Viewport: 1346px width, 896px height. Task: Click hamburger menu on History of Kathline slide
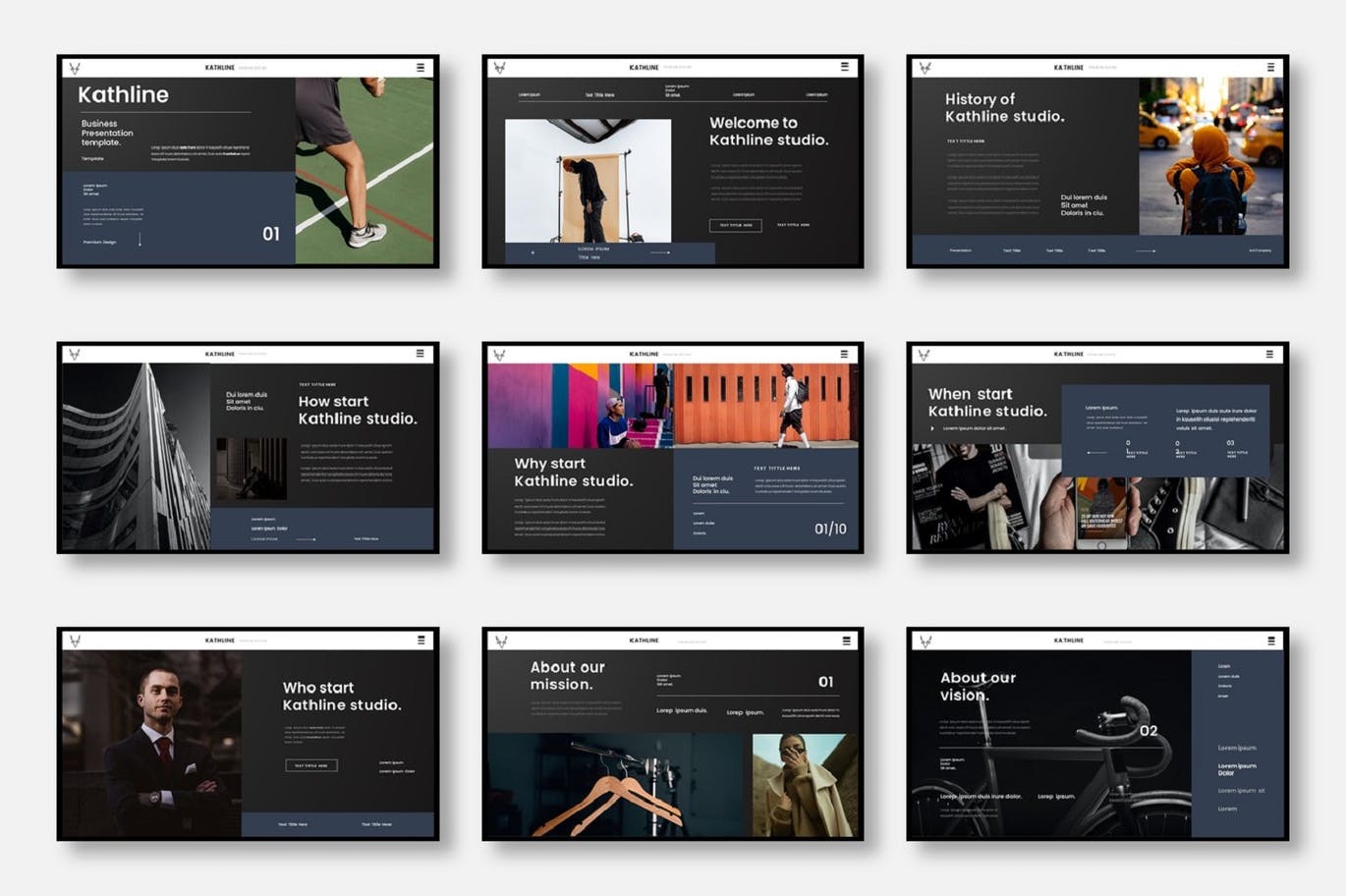click(1270, 68)
